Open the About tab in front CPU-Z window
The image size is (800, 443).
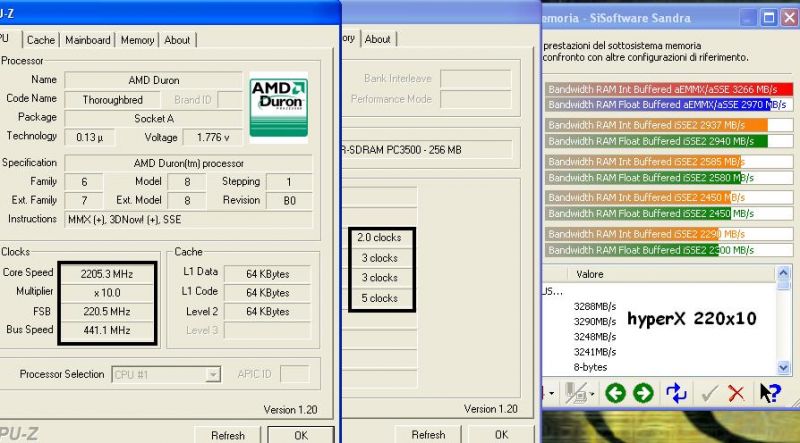click(x=177, y=40)
